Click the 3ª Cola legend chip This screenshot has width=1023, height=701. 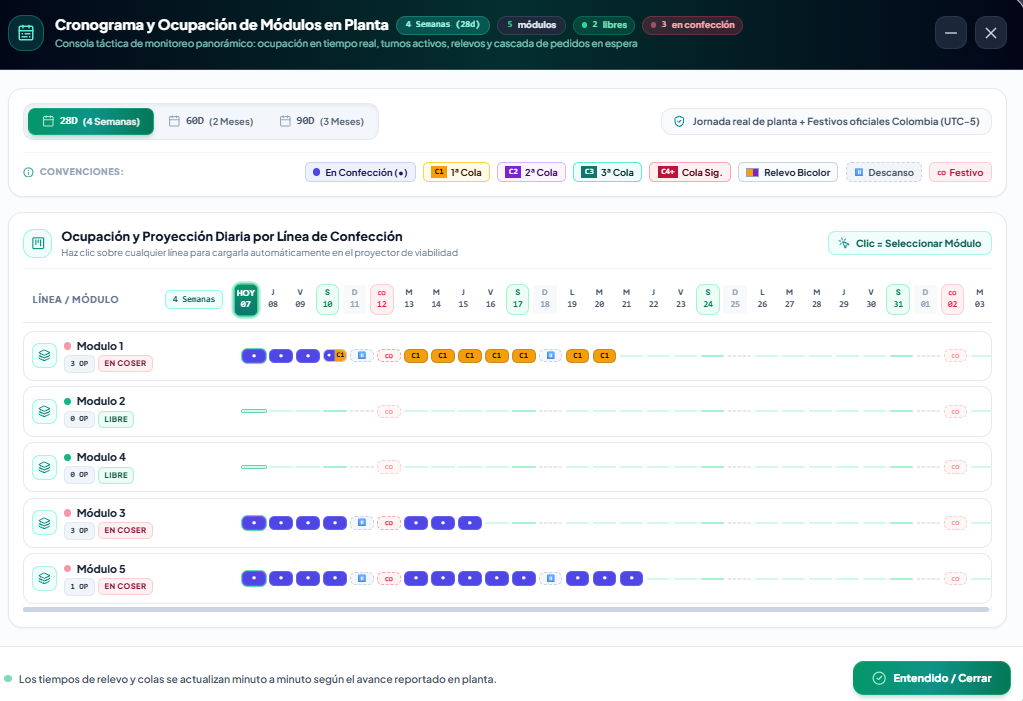(x=607, y=172)
